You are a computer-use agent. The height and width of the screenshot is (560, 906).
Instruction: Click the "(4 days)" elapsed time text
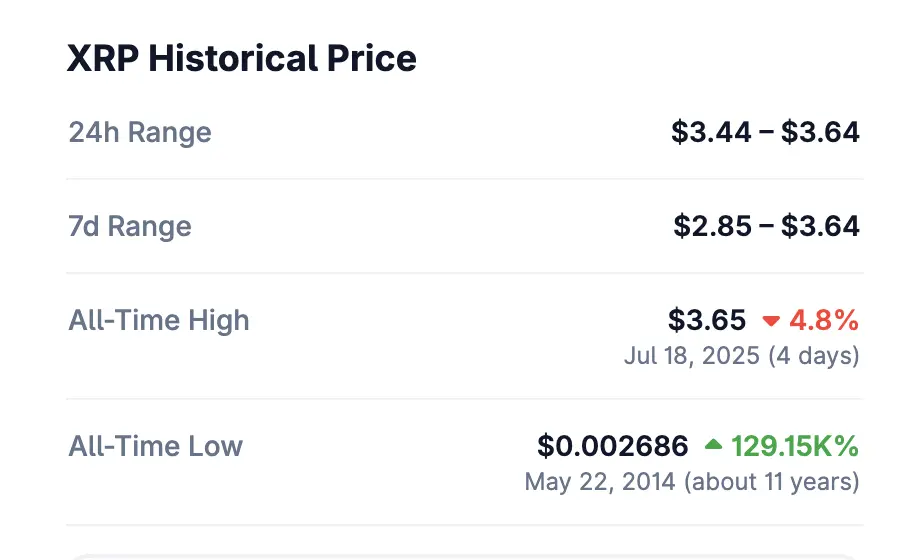coord(814,355)
